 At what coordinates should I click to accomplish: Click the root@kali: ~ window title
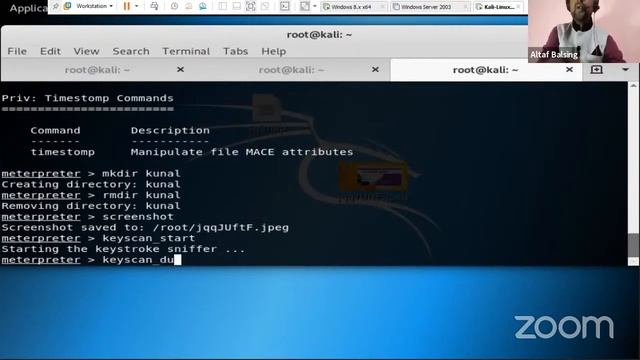coord(319,35)
